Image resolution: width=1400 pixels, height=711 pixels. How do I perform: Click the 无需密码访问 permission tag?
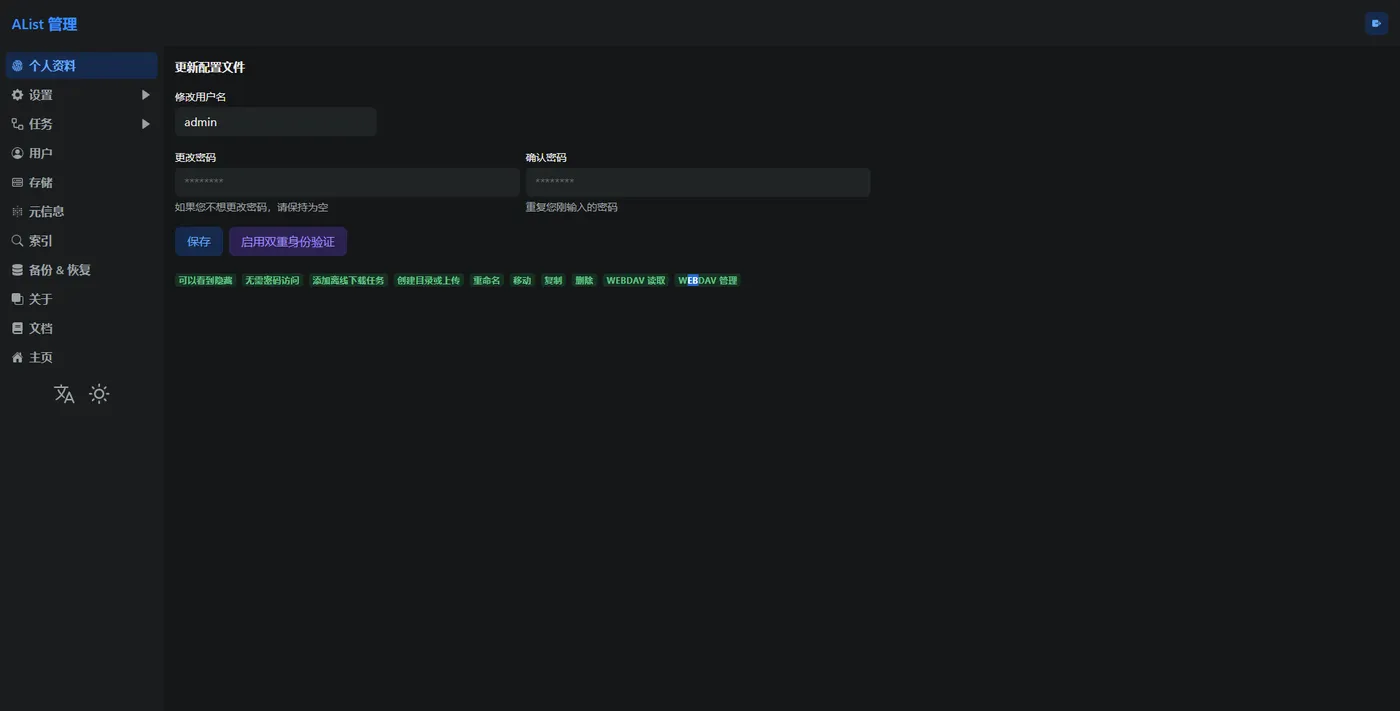click(272, 281)
